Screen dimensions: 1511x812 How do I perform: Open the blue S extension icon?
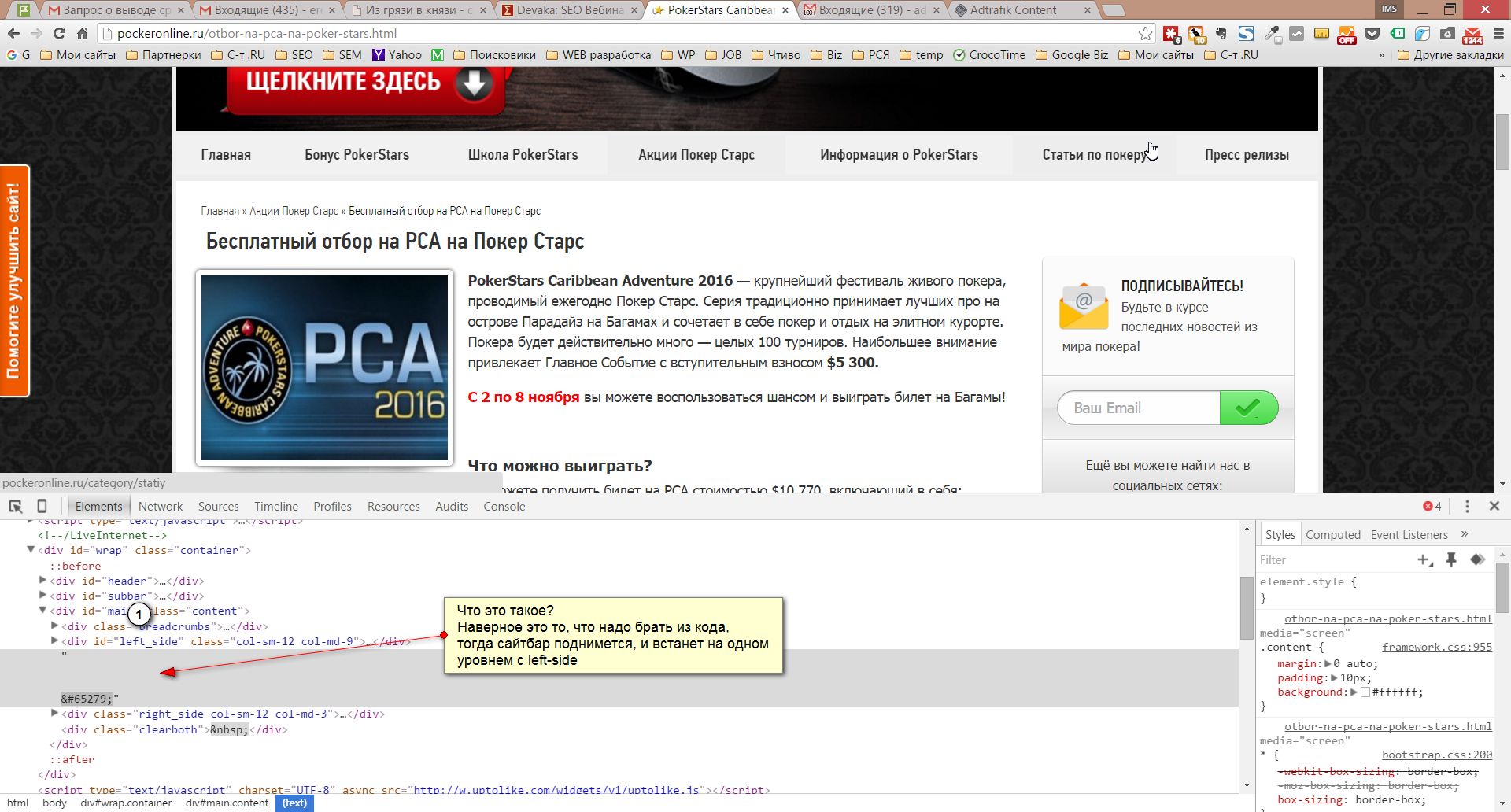tap(1246, 34)
